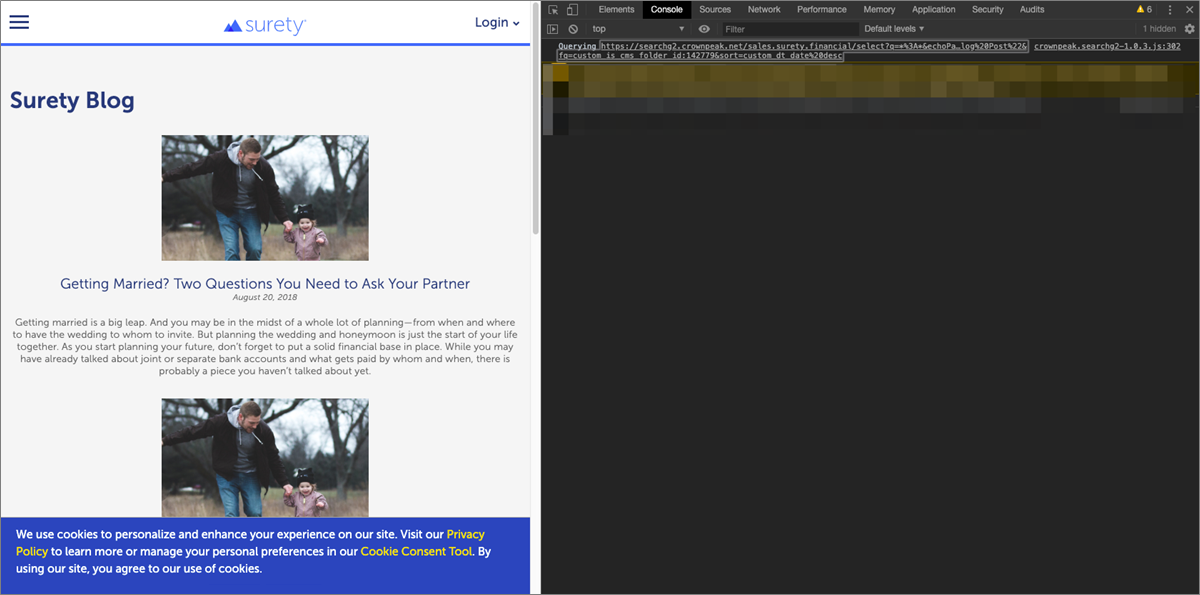Clear the console with the clear icon
The height and width of the screenshot is (595, 1200).
click(x=573, y=29)
